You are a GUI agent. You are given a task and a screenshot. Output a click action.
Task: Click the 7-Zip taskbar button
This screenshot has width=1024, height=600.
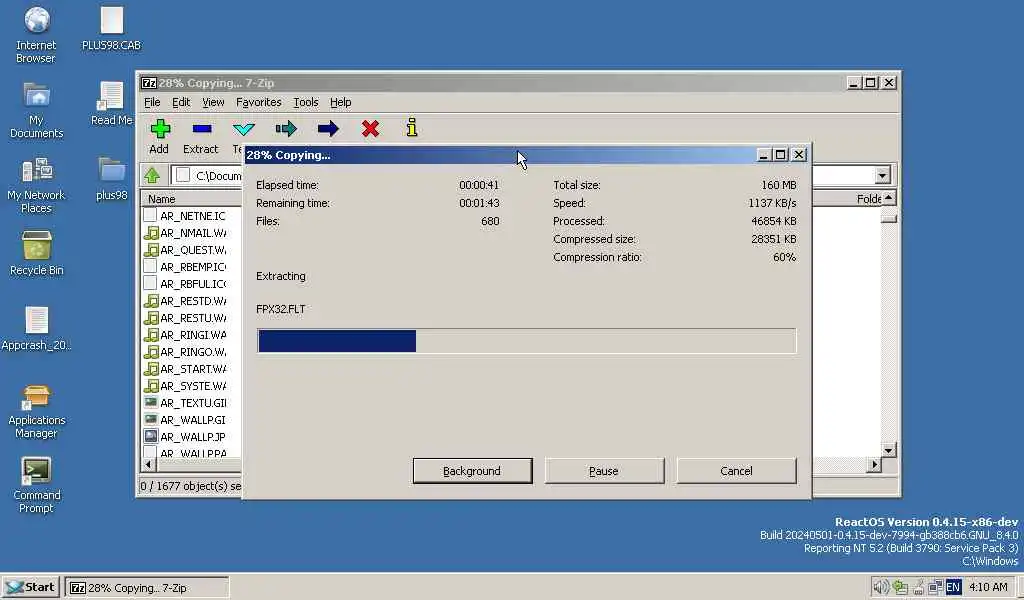[147, 588]
